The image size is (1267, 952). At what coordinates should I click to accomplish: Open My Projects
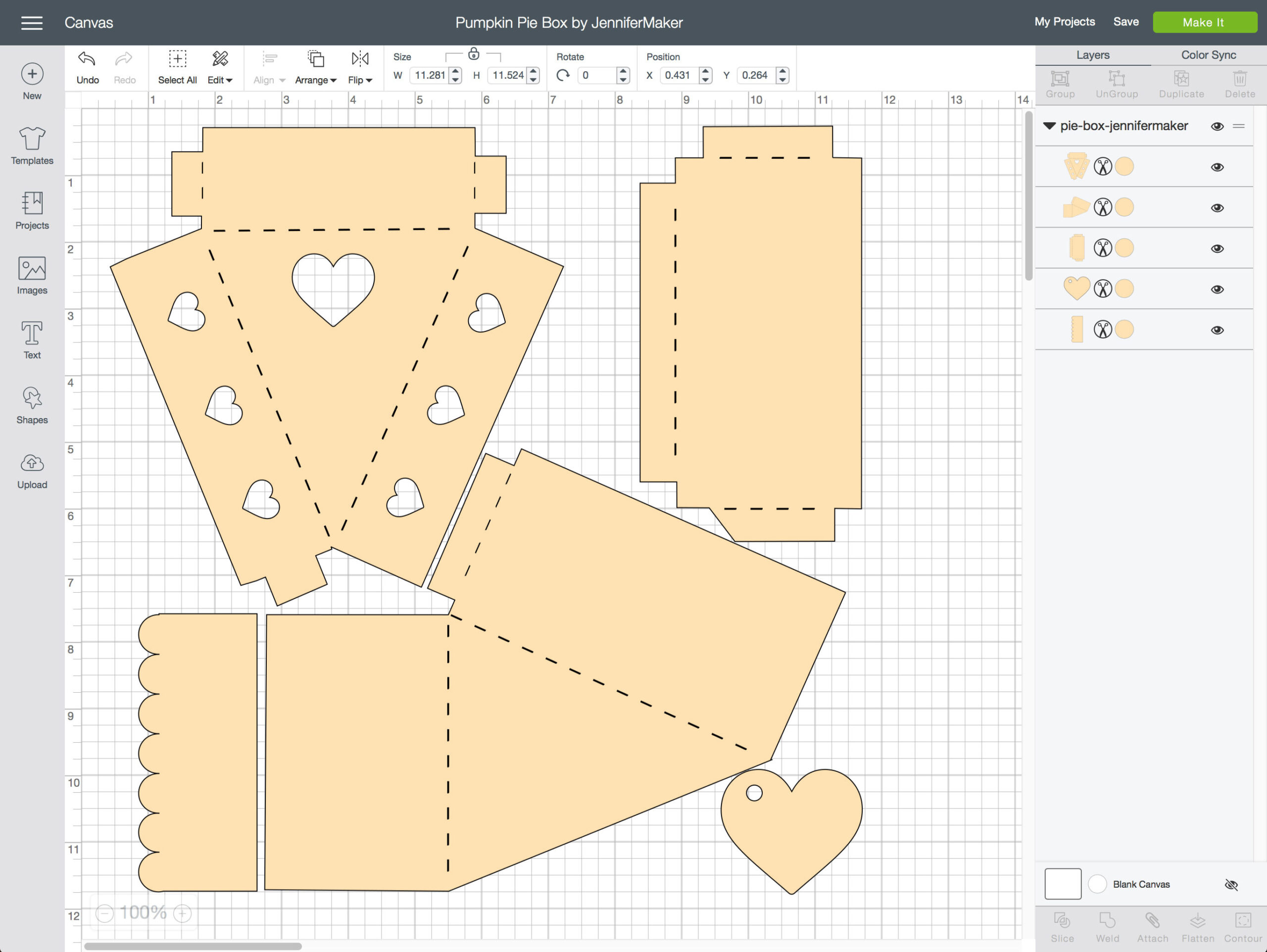point(1064,22)
